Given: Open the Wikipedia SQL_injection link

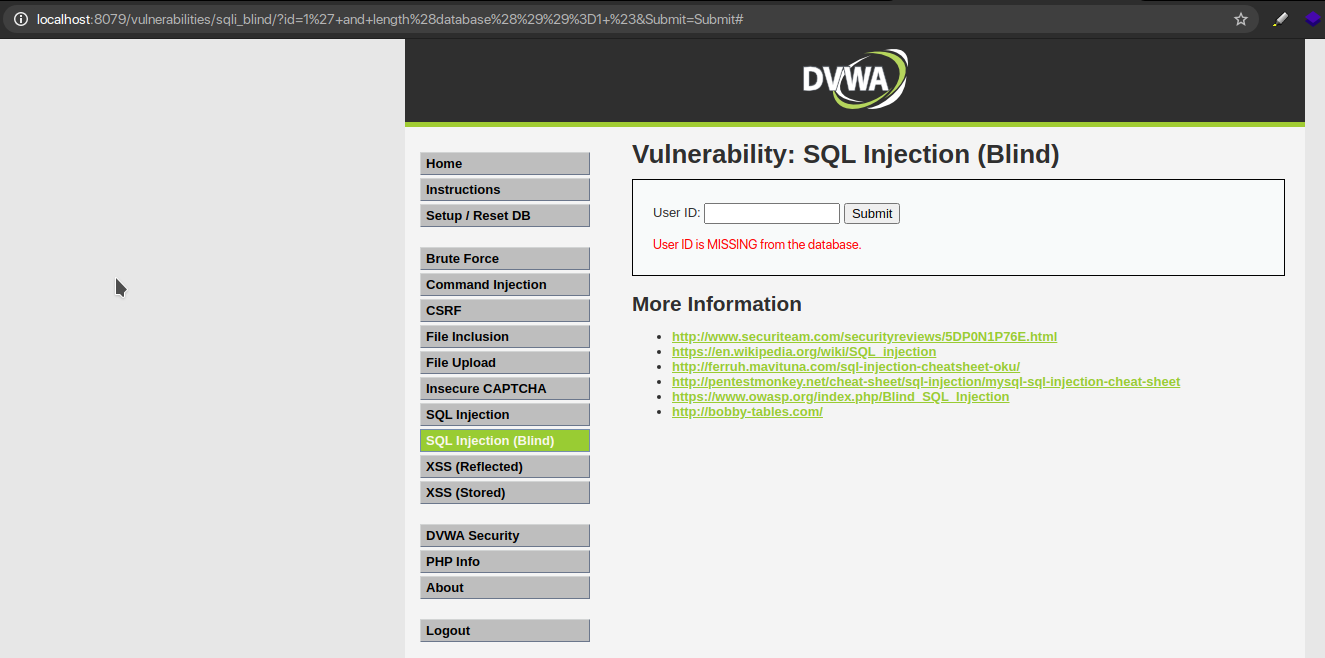Looking at the screenshot, I should point(804,352).
